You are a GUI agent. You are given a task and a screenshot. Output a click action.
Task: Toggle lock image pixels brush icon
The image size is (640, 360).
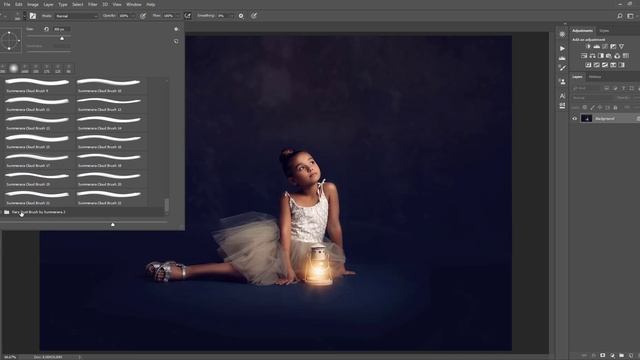(x=593, y=107)
